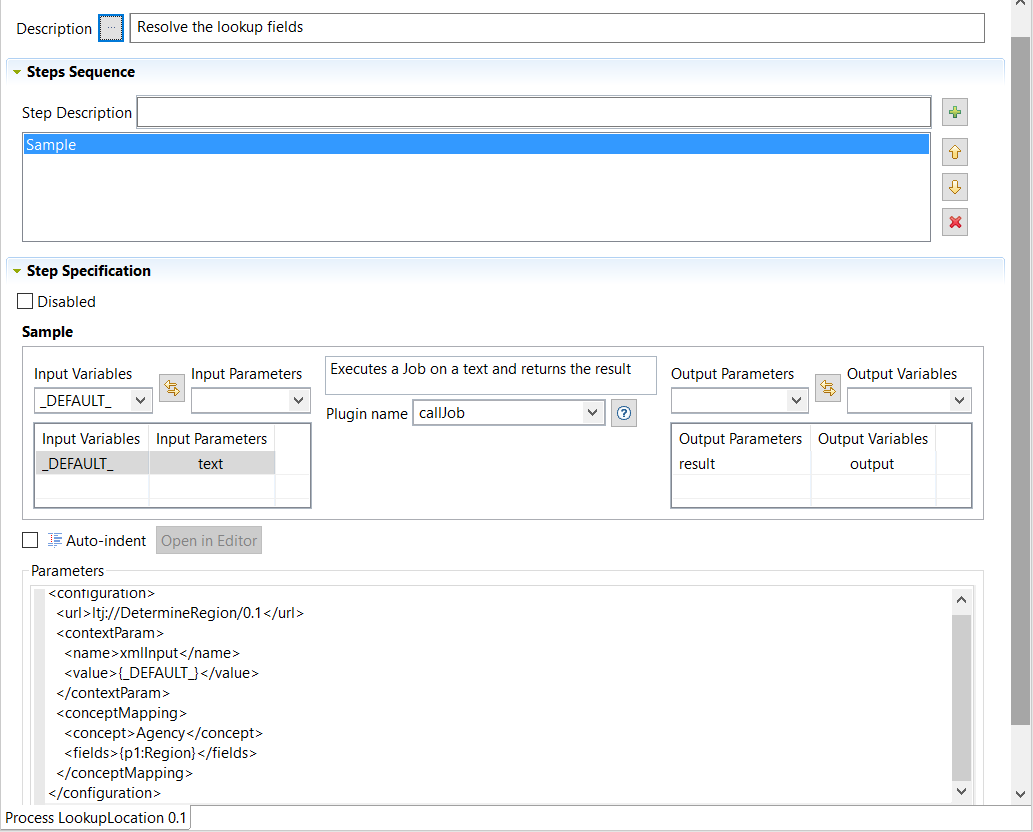1033x832 pixels.
Task: Enable the Disabled checkbox
Action: pos(26,301)
